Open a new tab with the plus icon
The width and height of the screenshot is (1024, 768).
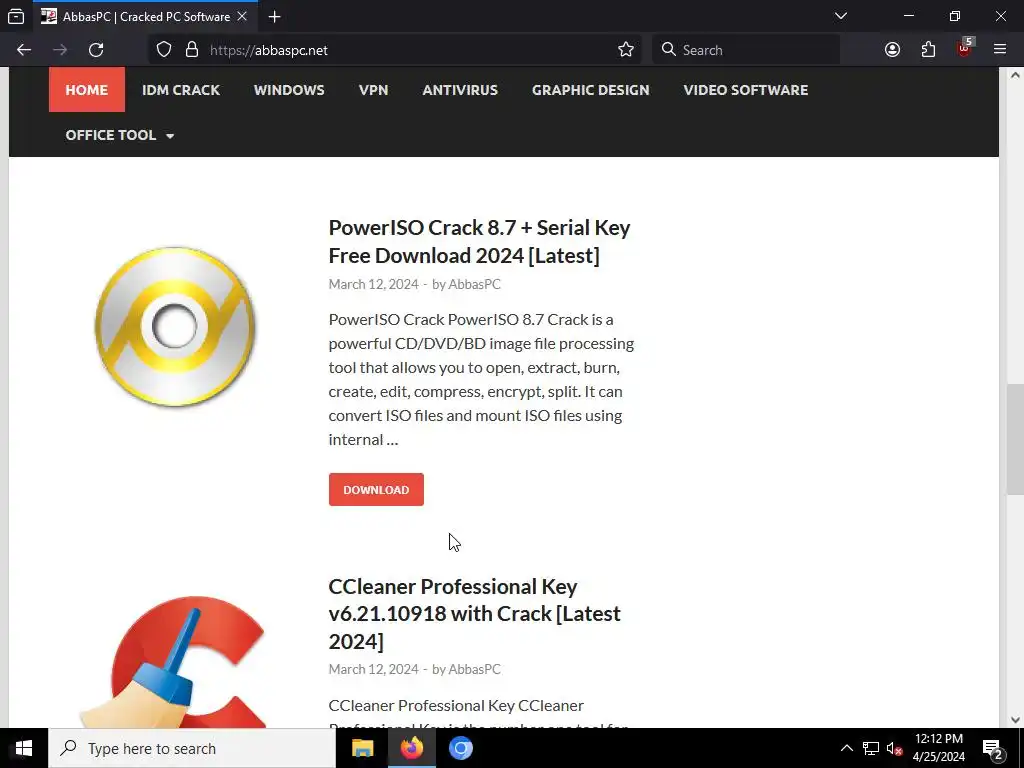274,17
